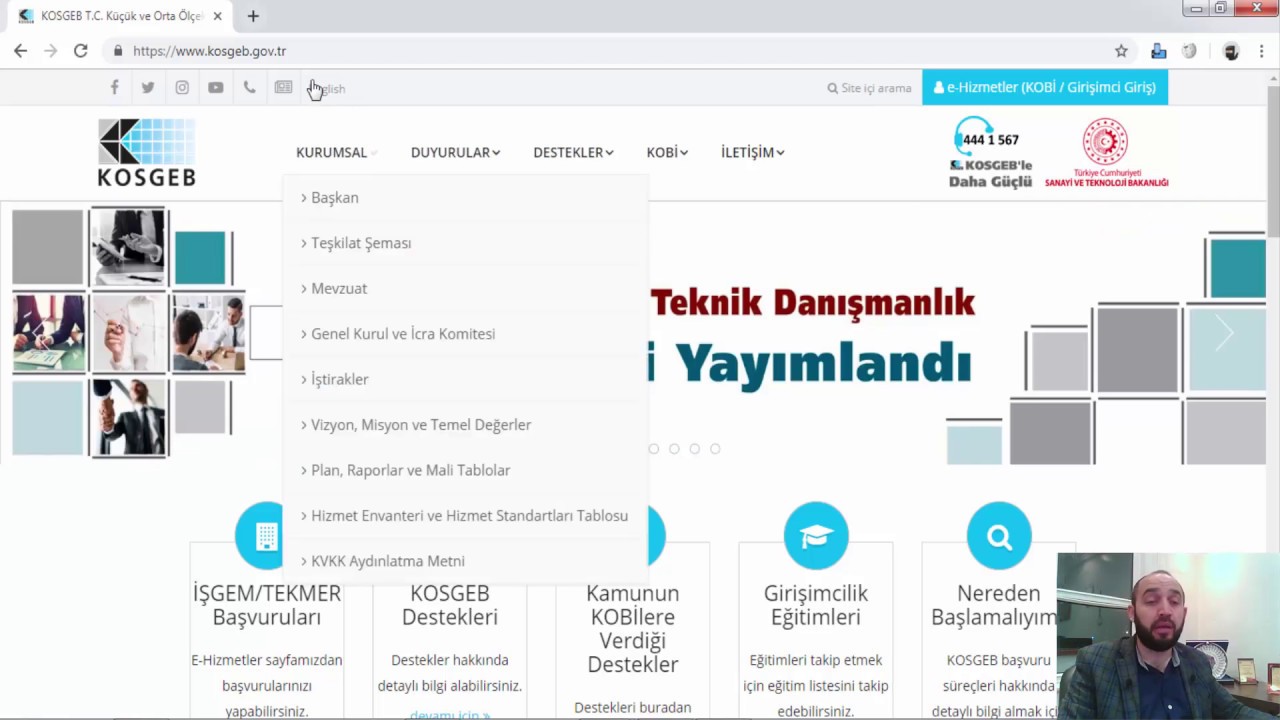Image resolution: width=1280 pixels, height=720 pixels.
Task: Open a new browser tab
Action: [x=253, y=16]
